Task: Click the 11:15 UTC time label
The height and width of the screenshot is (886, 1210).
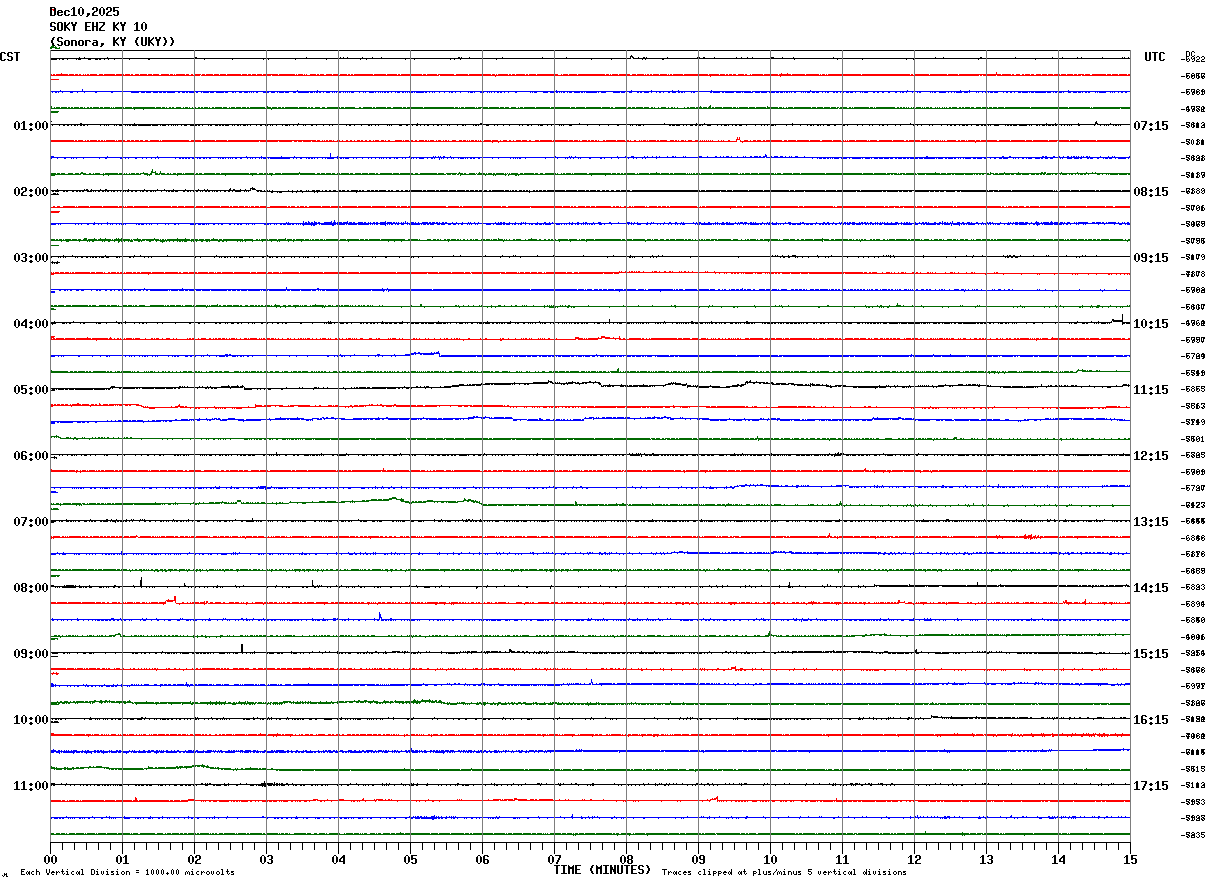Action: (1151, 390)
